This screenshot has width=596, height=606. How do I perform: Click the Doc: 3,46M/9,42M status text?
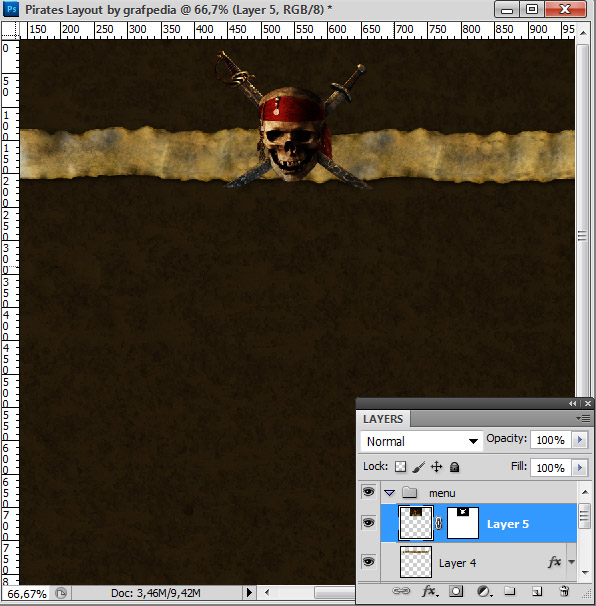[156, 593]
